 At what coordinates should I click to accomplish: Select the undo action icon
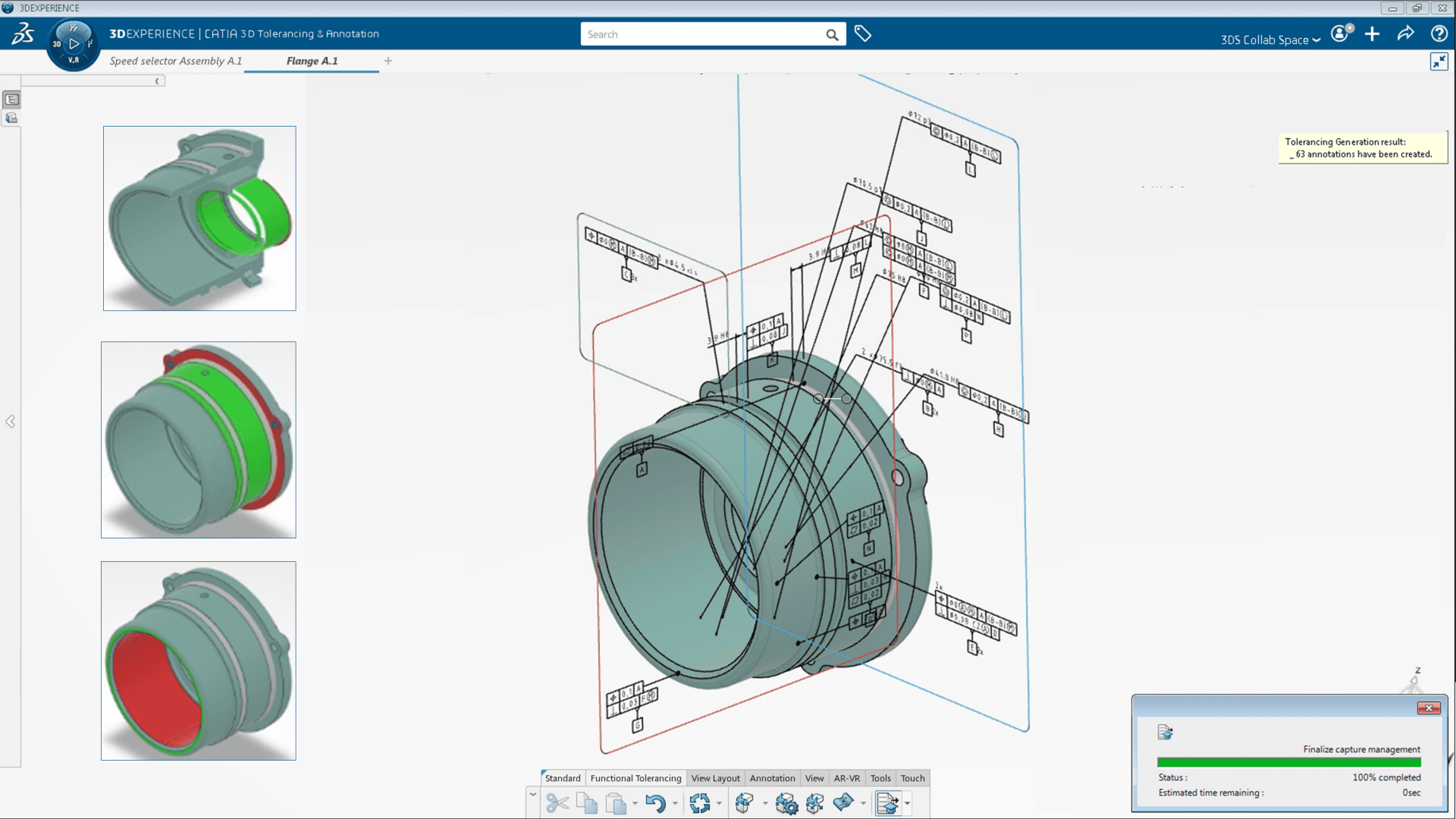coord(655,802)
